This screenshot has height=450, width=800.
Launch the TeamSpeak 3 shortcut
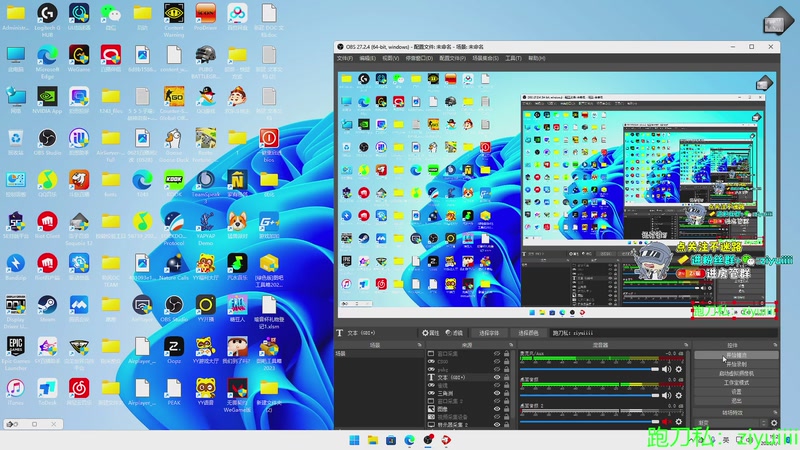coord(206,186)
